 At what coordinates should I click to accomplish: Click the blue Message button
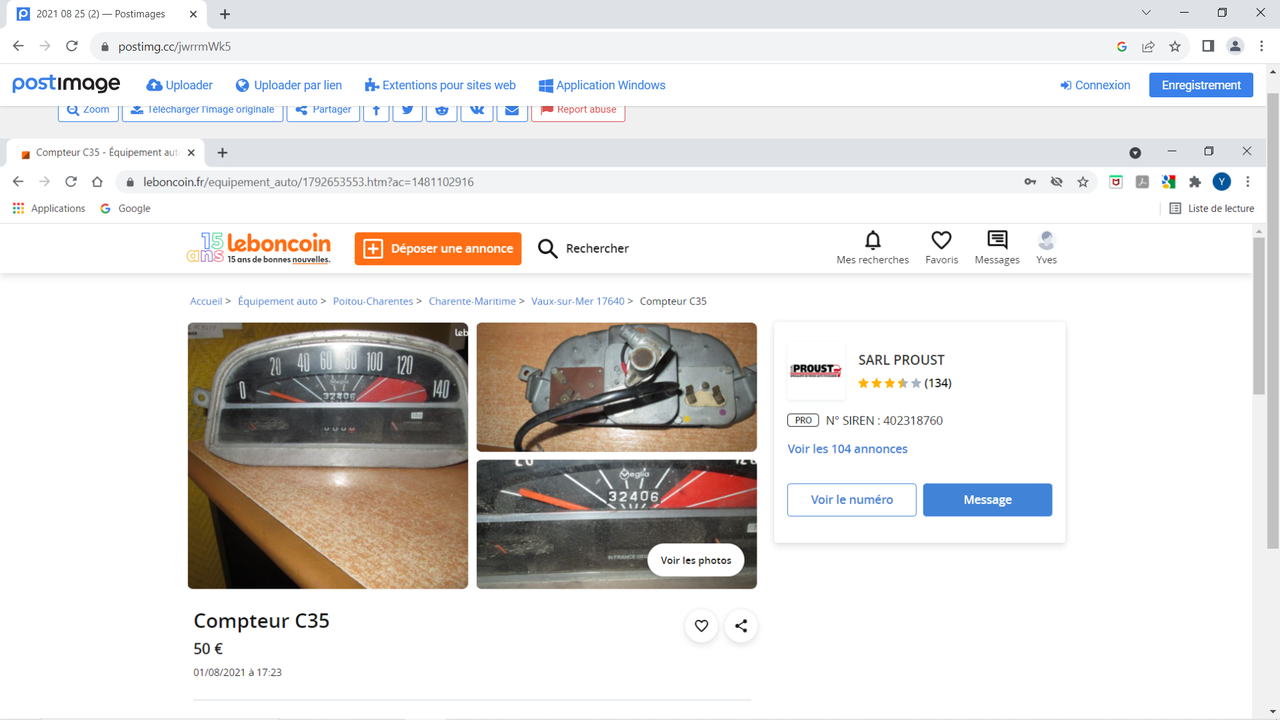(988, 500)
